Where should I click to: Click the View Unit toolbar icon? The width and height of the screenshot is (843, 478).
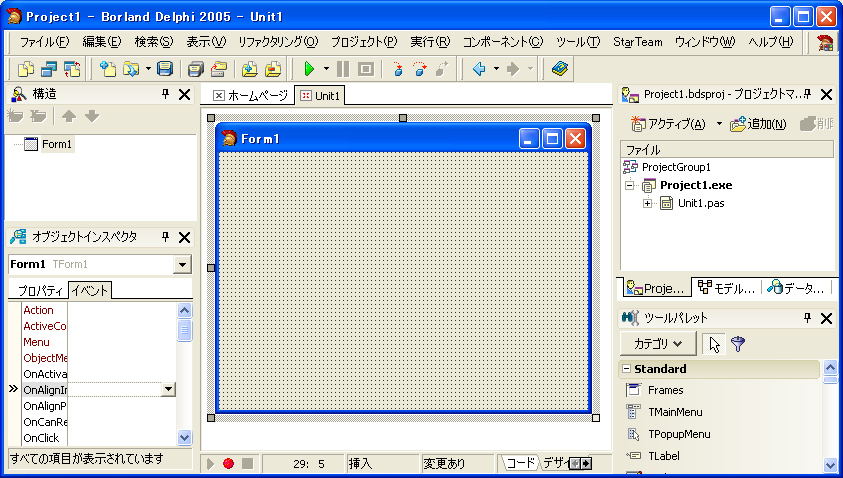26,69
